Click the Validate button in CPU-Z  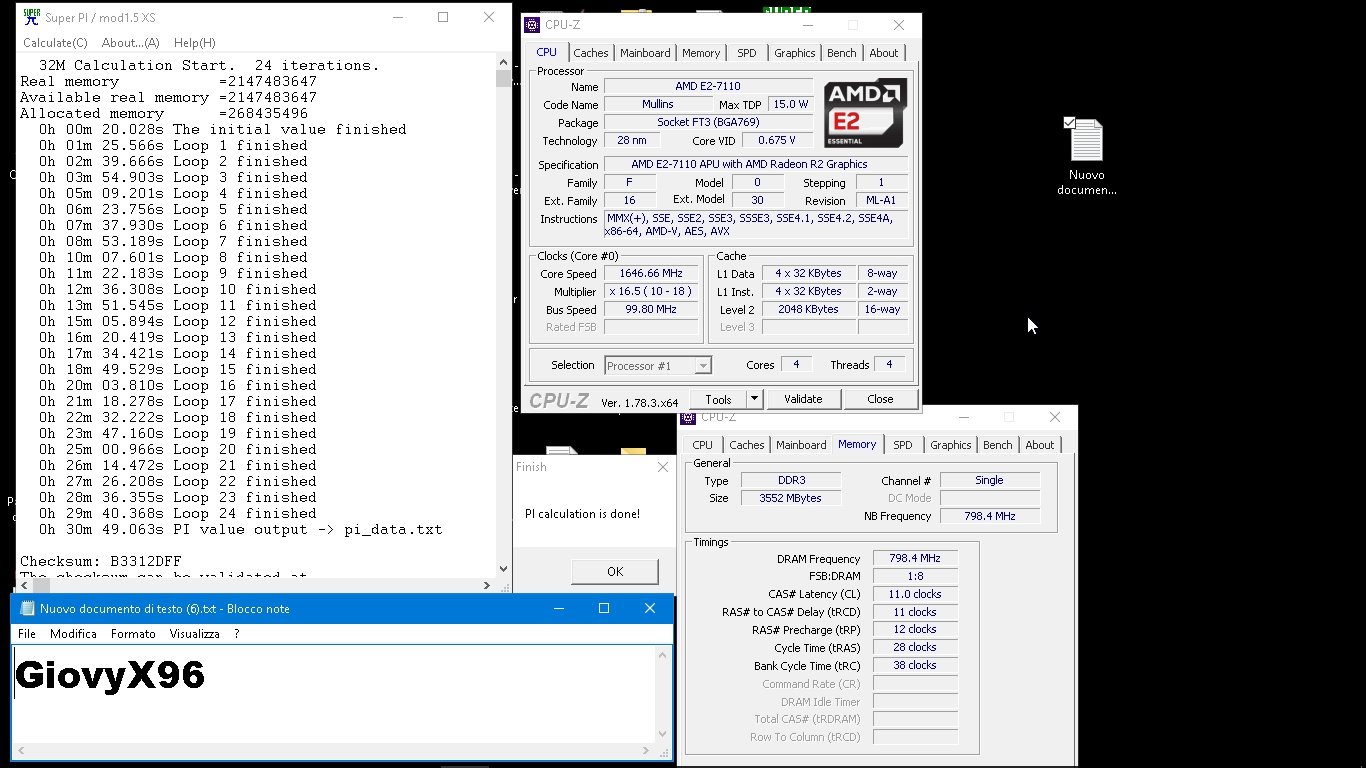[x=803, y=399]
